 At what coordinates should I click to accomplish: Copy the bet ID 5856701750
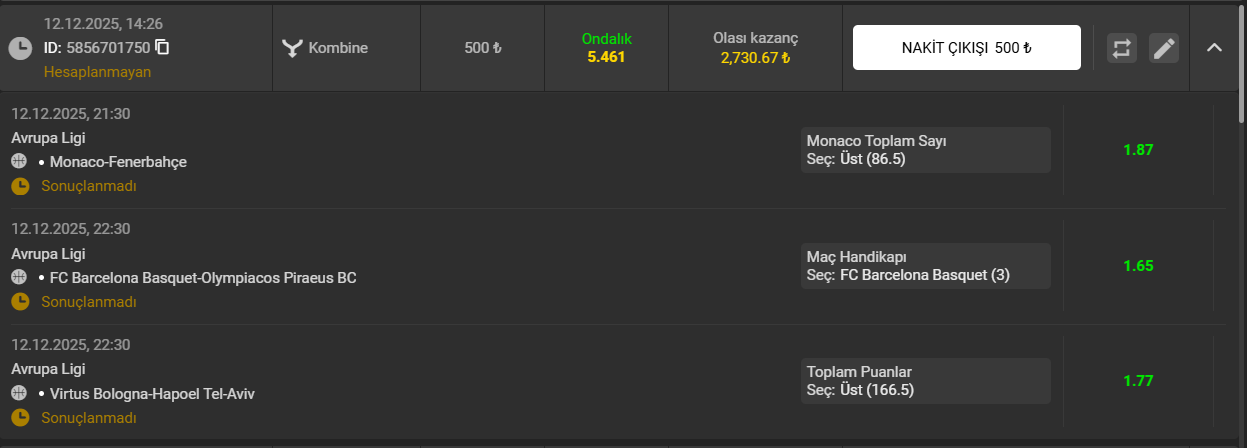[x=163, y=47]
